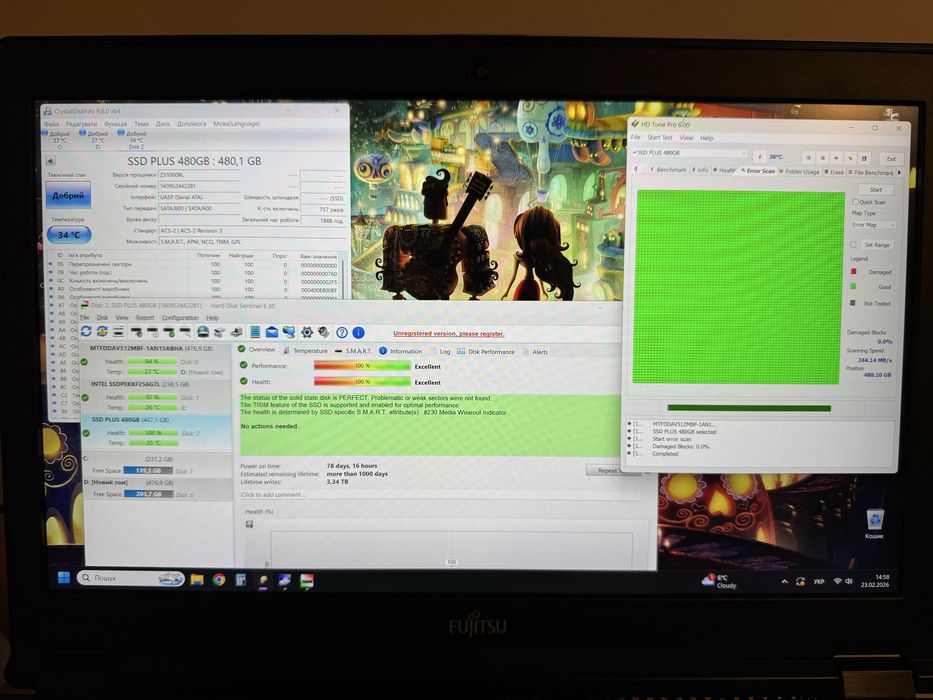This screenshot has height=700, width=933.
Task: Open the configuration gear icon in Hard Disk Sentinel toolbar
Action: pyautogui.click(x=306, y=332)
